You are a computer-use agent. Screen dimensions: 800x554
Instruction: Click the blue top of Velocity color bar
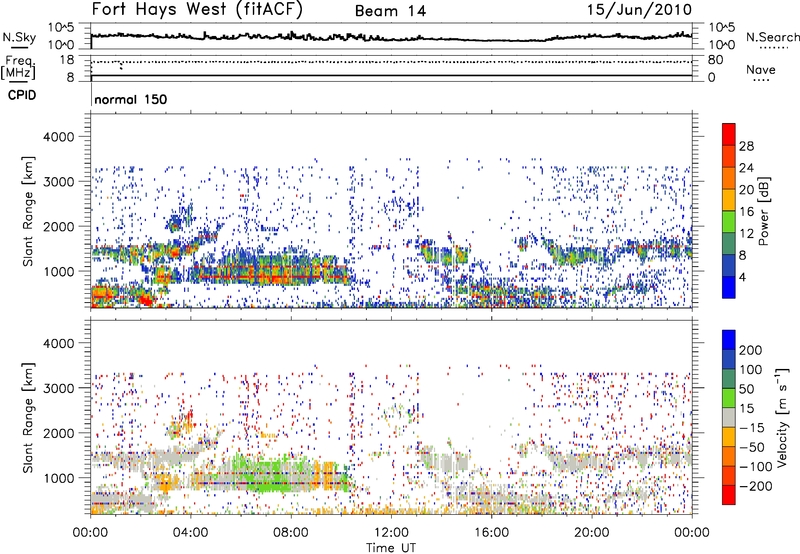[729, 340]
